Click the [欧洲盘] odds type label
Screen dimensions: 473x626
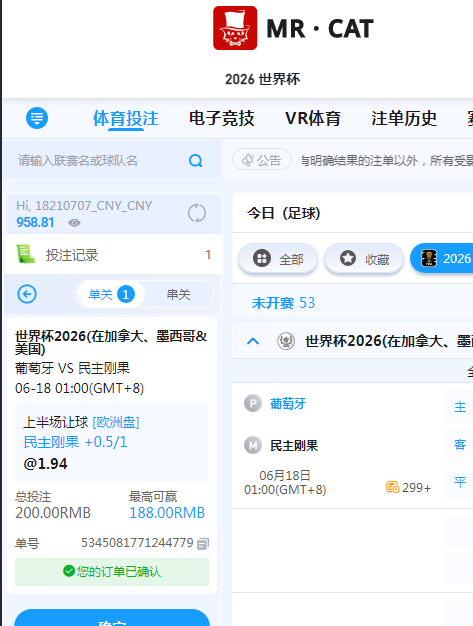point(116,422)
